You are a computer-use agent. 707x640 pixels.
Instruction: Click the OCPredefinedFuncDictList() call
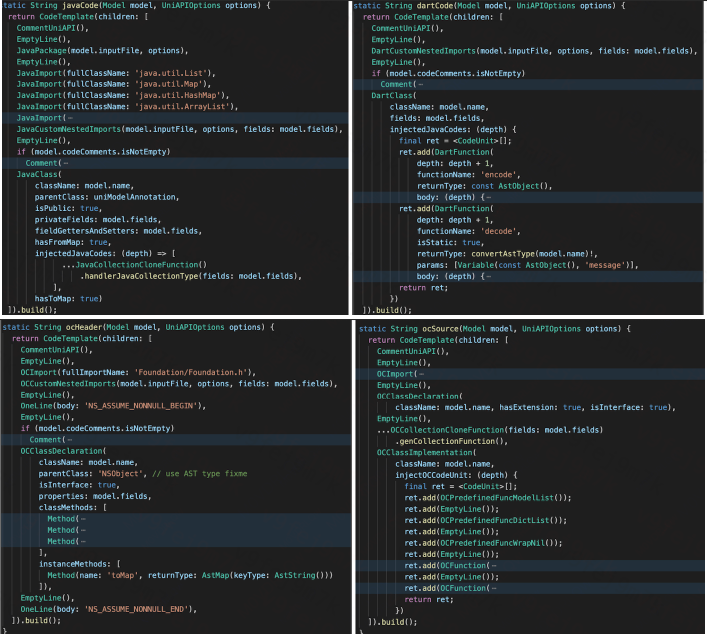(499, 520)
